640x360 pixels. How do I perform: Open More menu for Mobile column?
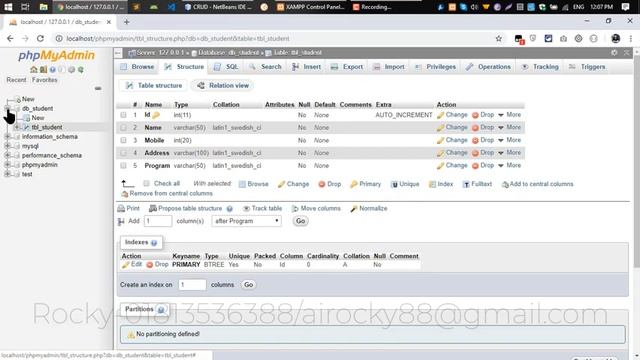[509, 140]
